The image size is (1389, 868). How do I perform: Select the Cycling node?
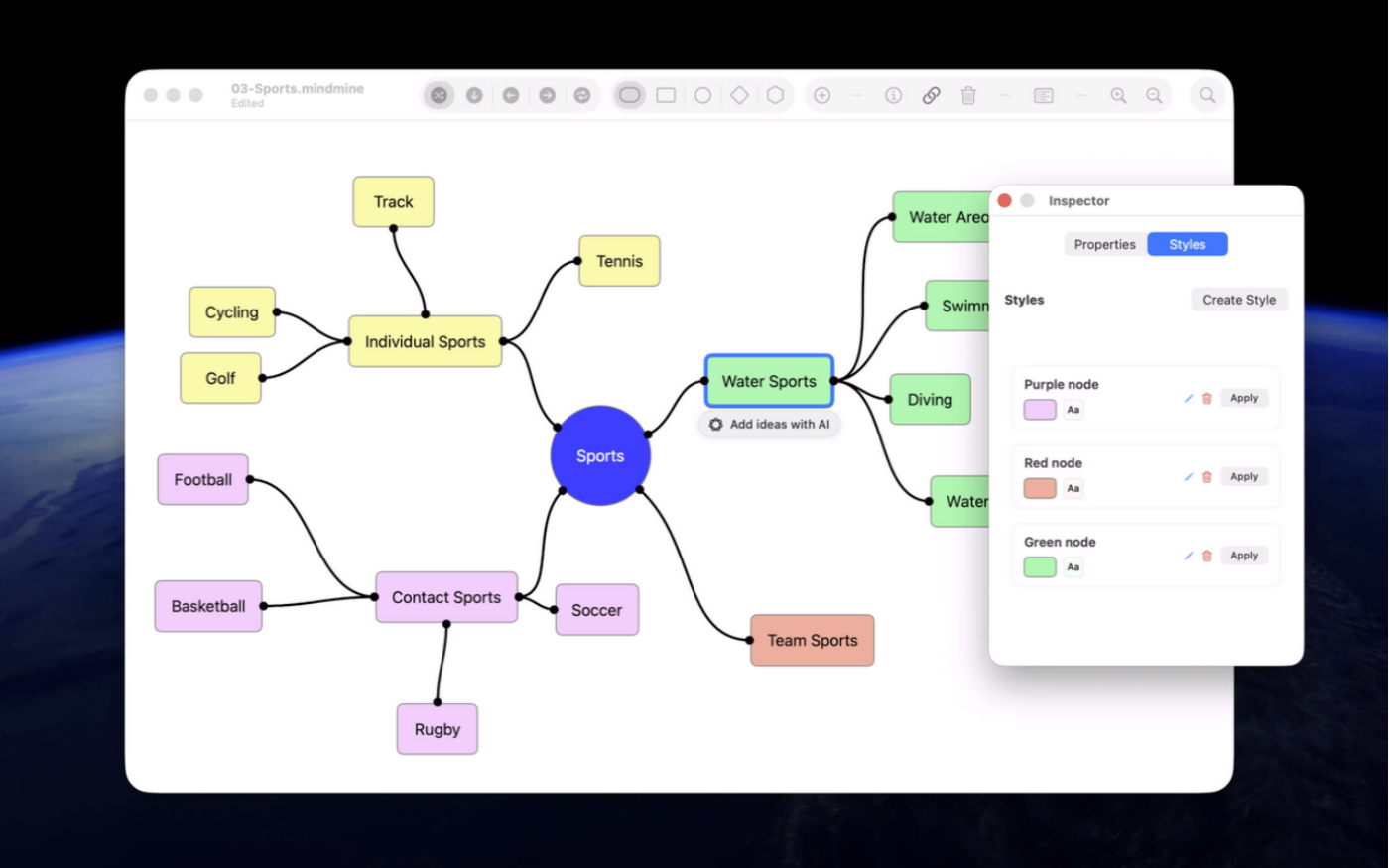coord(231,312)
